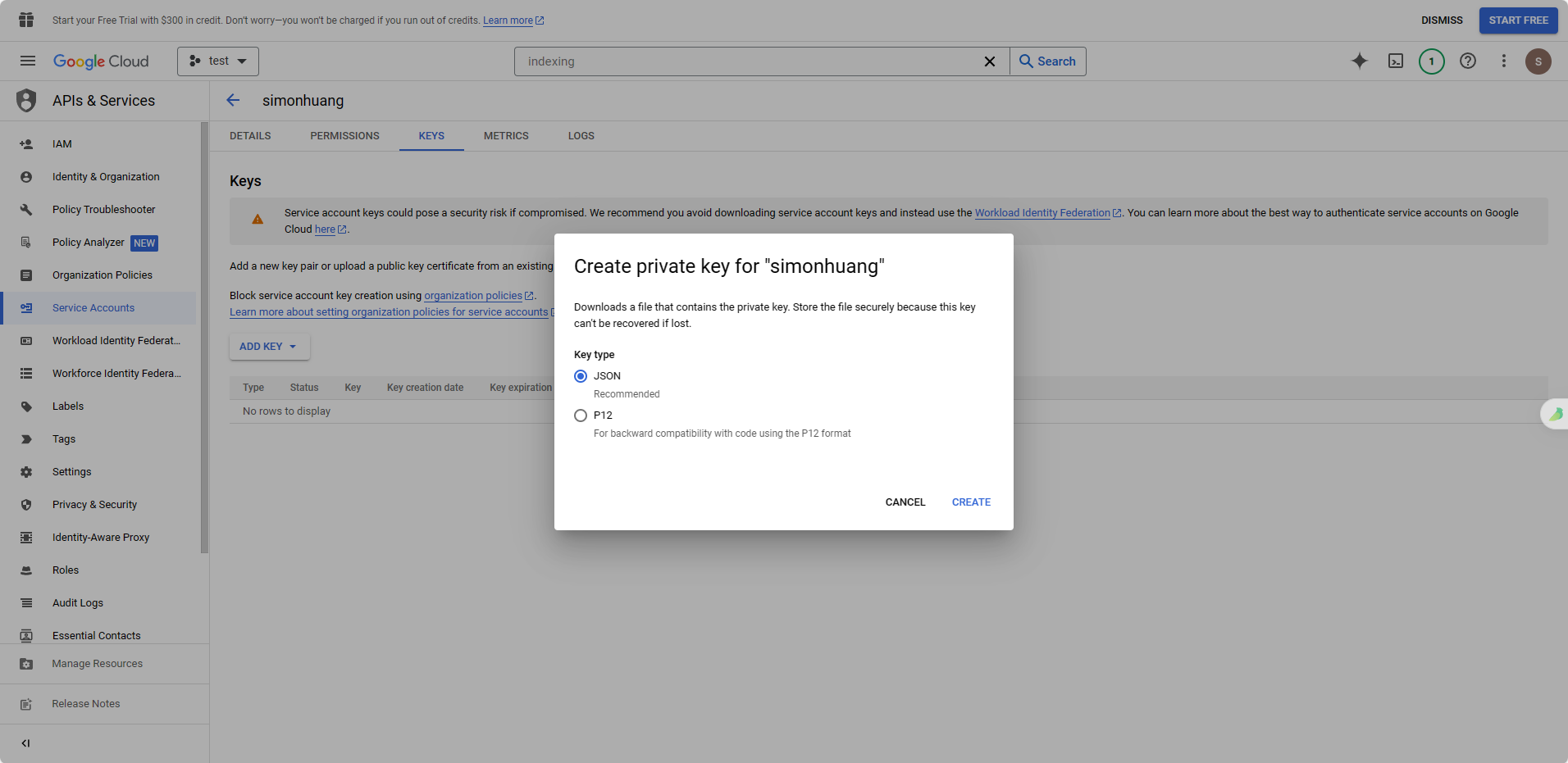Screen dimensions: 1568x763
Task: Click the APIs & Services shield icon
Action: 26,100
